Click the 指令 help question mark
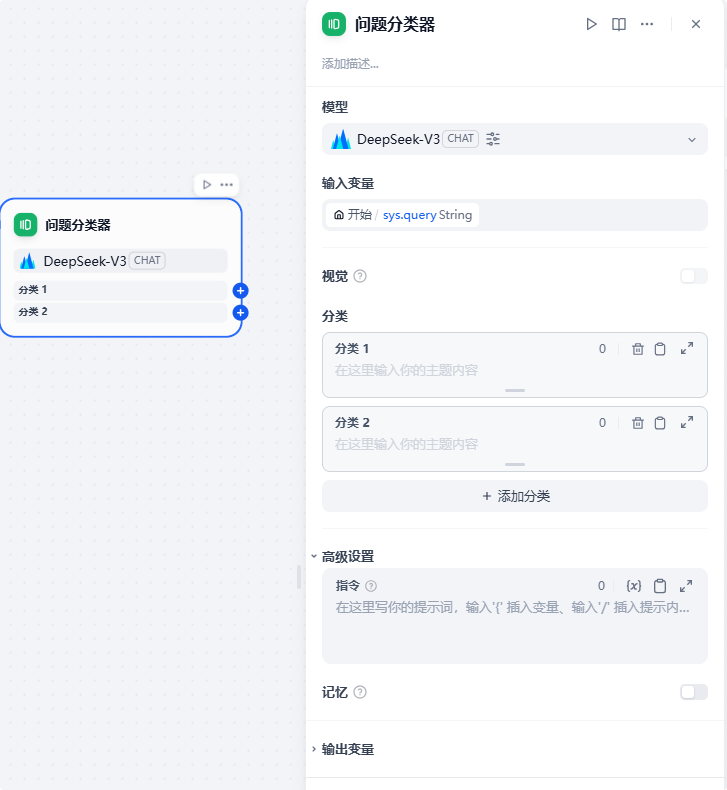727x790 pixels. [x=371, y=586]
